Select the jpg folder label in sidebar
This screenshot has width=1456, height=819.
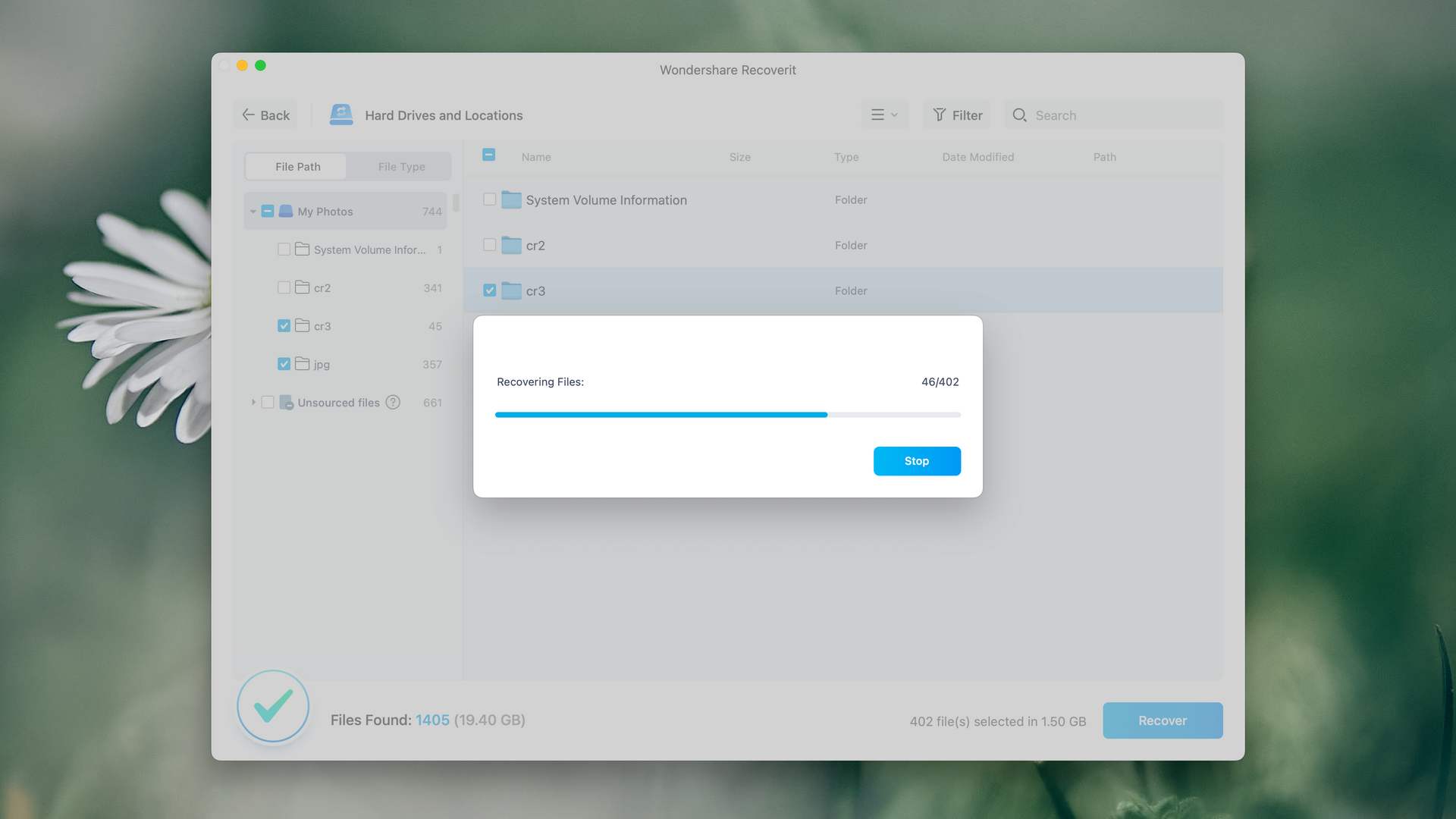tap(322, 365)
